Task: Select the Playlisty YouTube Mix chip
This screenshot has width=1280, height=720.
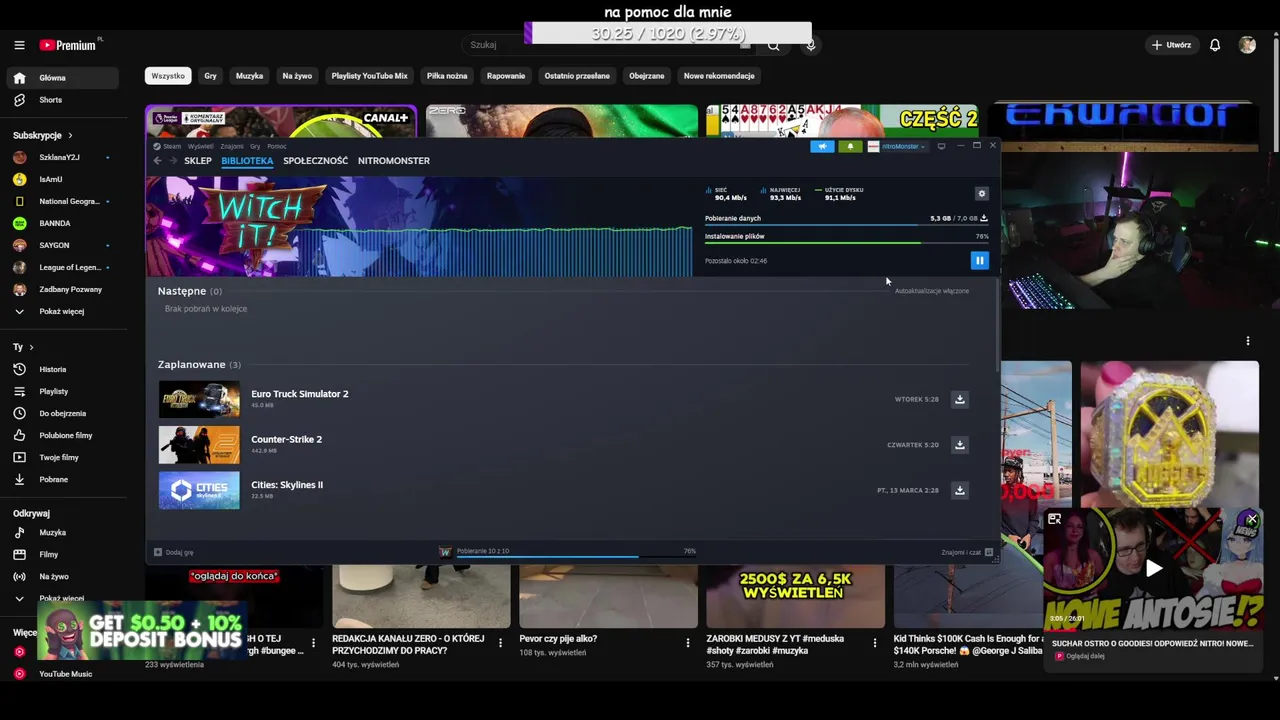Action: (369, 76)
